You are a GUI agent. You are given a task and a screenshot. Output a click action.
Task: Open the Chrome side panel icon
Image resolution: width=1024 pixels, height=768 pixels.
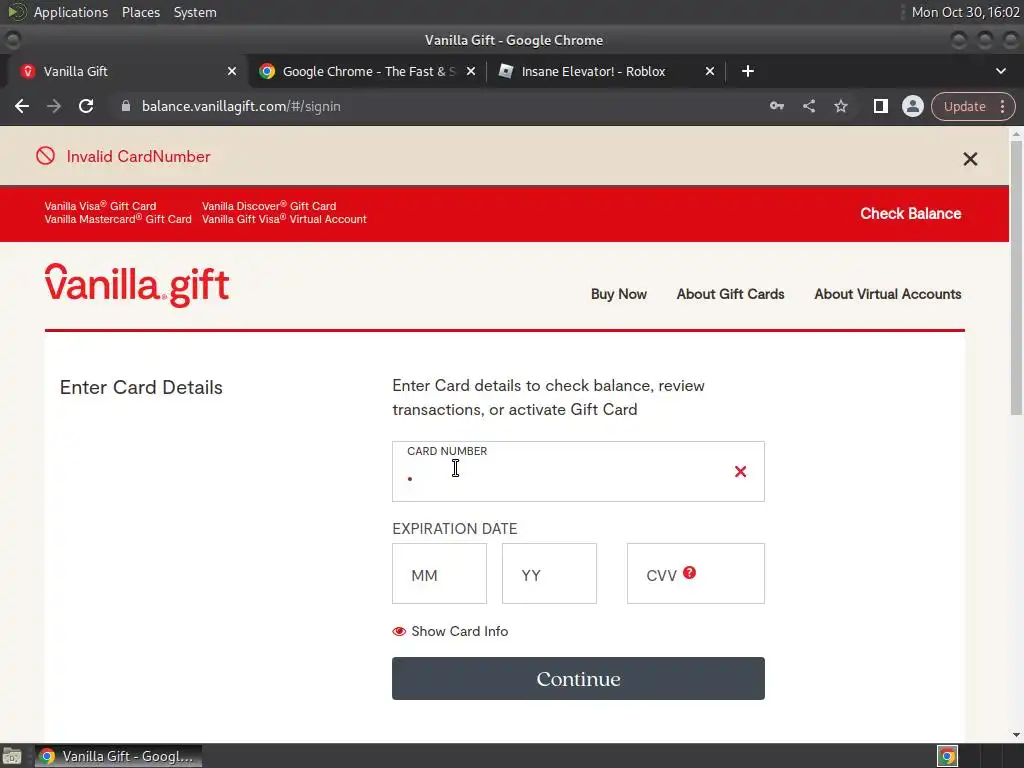point(880,106)
